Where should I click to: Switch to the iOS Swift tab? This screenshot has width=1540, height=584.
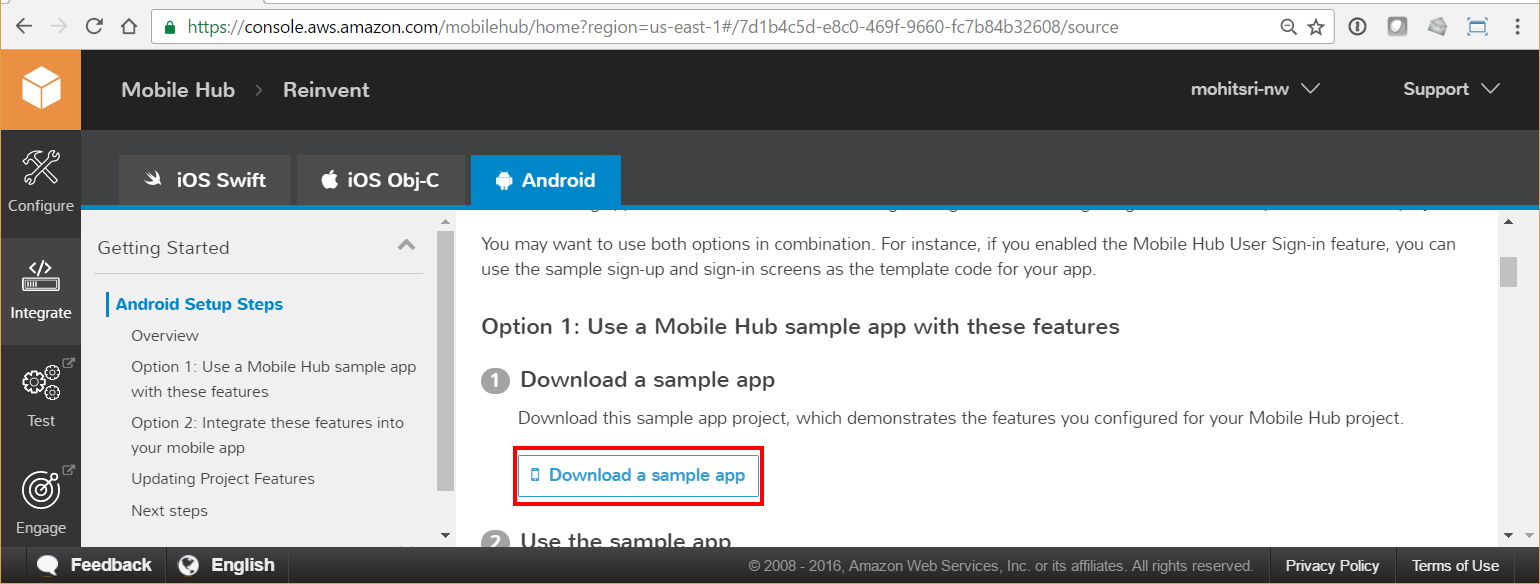[204, 180]
